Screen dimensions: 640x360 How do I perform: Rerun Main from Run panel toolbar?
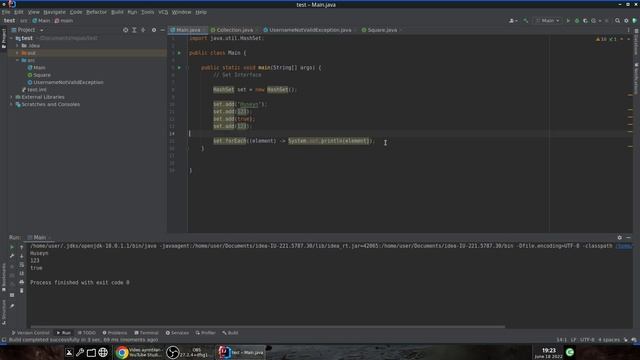(x=12, y=247)
